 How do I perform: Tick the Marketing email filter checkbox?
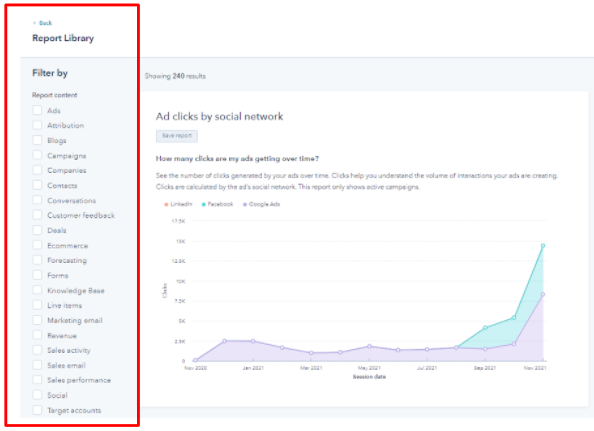click(37, 320)
